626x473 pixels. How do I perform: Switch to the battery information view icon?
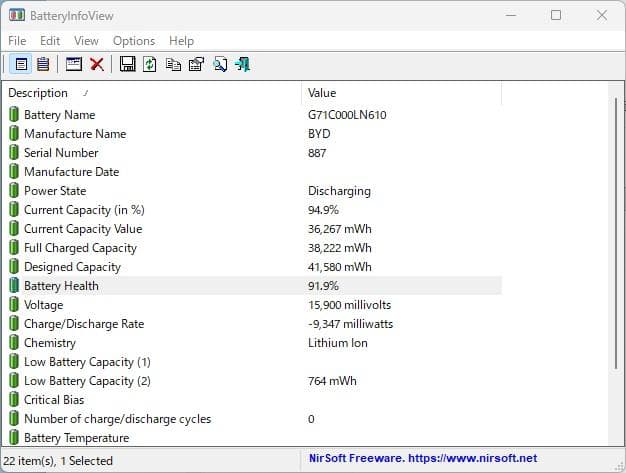point(21,65)
